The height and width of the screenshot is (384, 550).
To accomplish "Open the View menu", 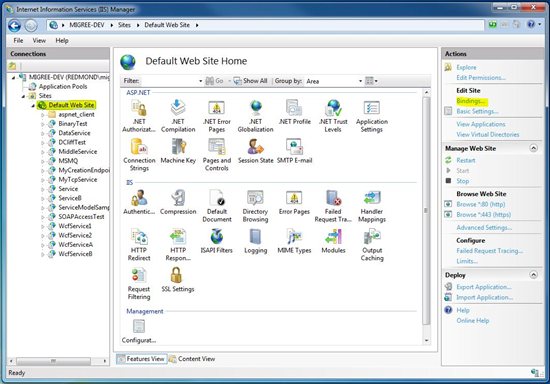I will [x=39, y=41].
